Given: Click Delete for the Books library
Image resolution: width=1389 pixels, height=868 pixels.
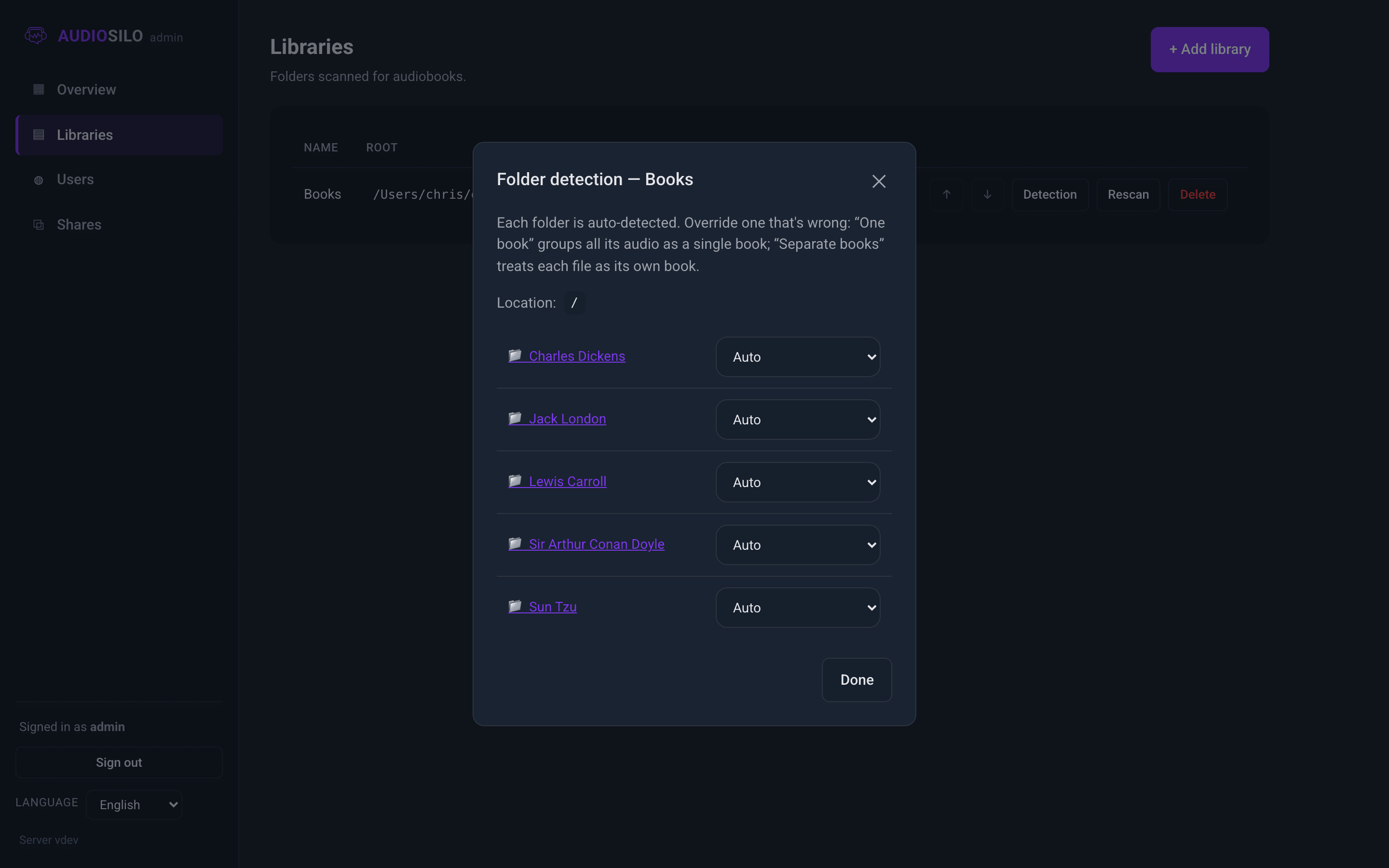Looking at the screenshot, I should [1198, 195].
